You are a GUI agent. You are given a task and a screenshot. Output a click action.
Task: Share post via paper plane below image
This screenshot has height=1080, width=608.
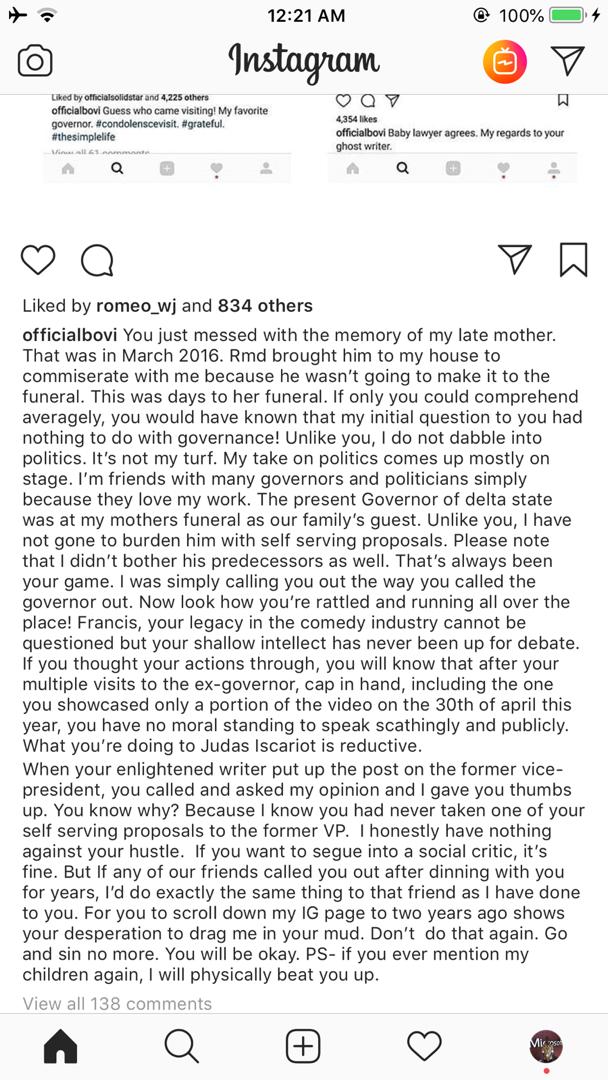(x=514, y=259)
